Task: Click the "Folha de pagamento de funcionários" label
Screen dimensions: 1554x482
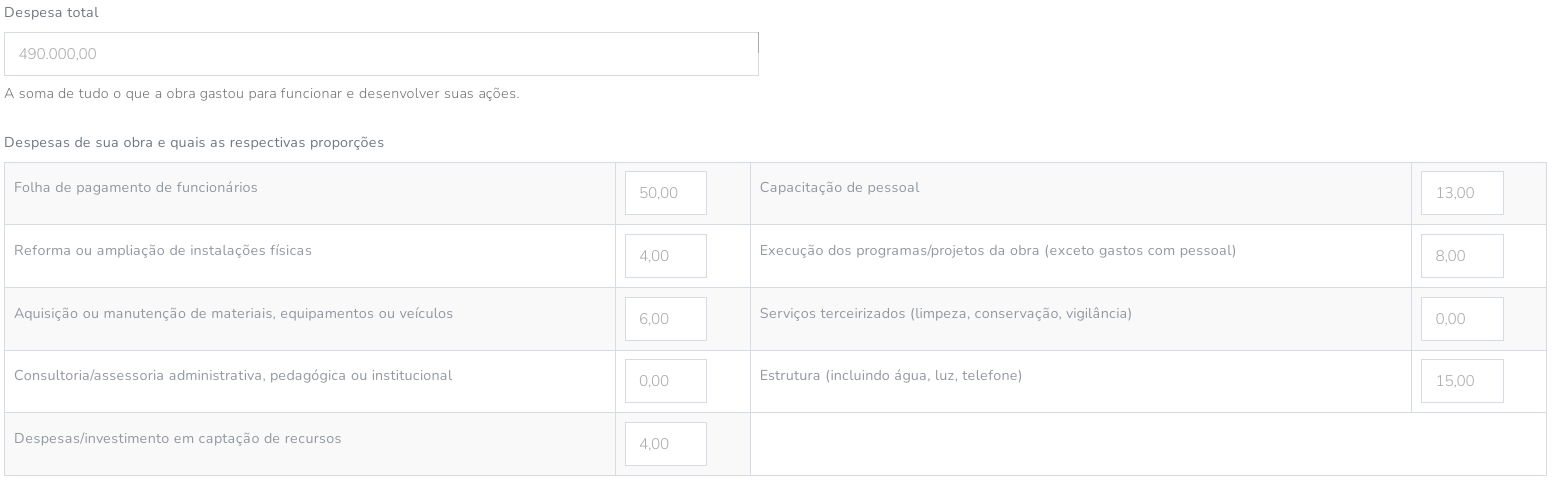Action: pyautogui.click(x=136, y=187)
